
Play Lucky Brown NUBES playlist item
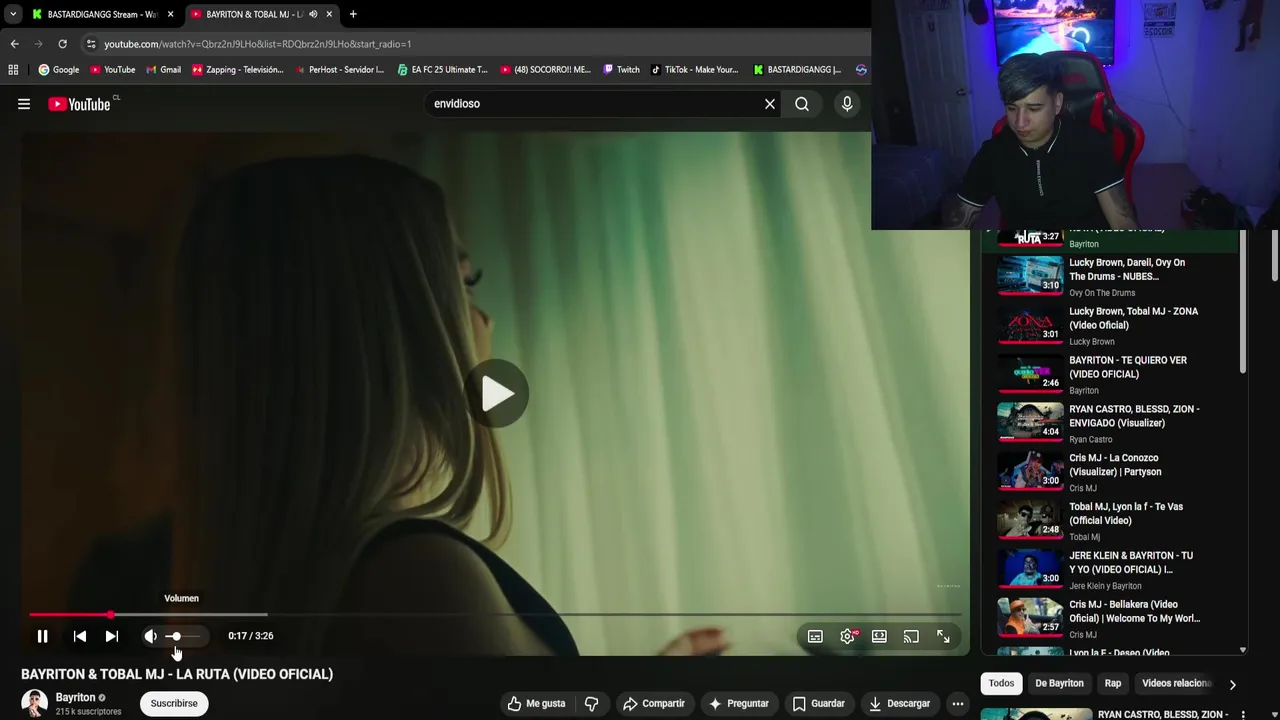click(1110, 277)
